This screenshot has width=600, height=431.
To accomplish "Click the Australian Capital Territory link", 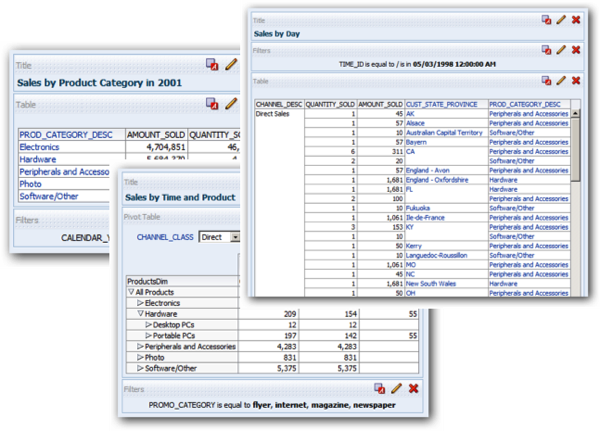I will pyautogui.click(x=444, y=132).
